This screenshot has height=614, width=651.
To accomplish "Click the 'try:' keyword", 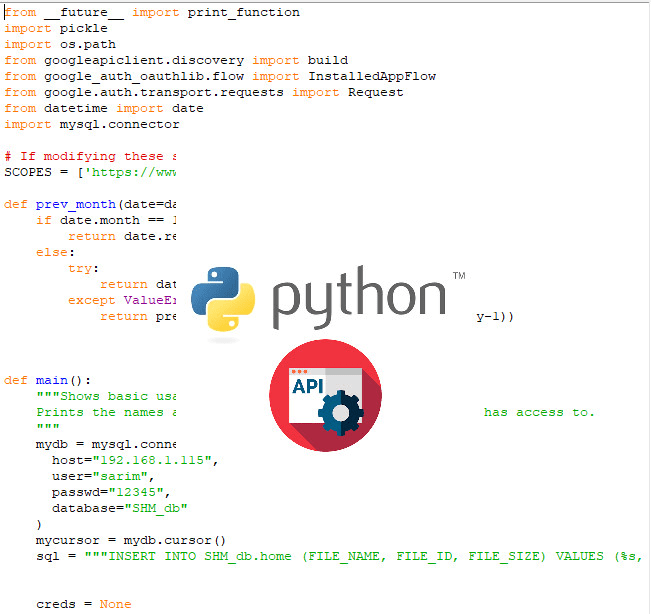I will click(x=83, y=269).
